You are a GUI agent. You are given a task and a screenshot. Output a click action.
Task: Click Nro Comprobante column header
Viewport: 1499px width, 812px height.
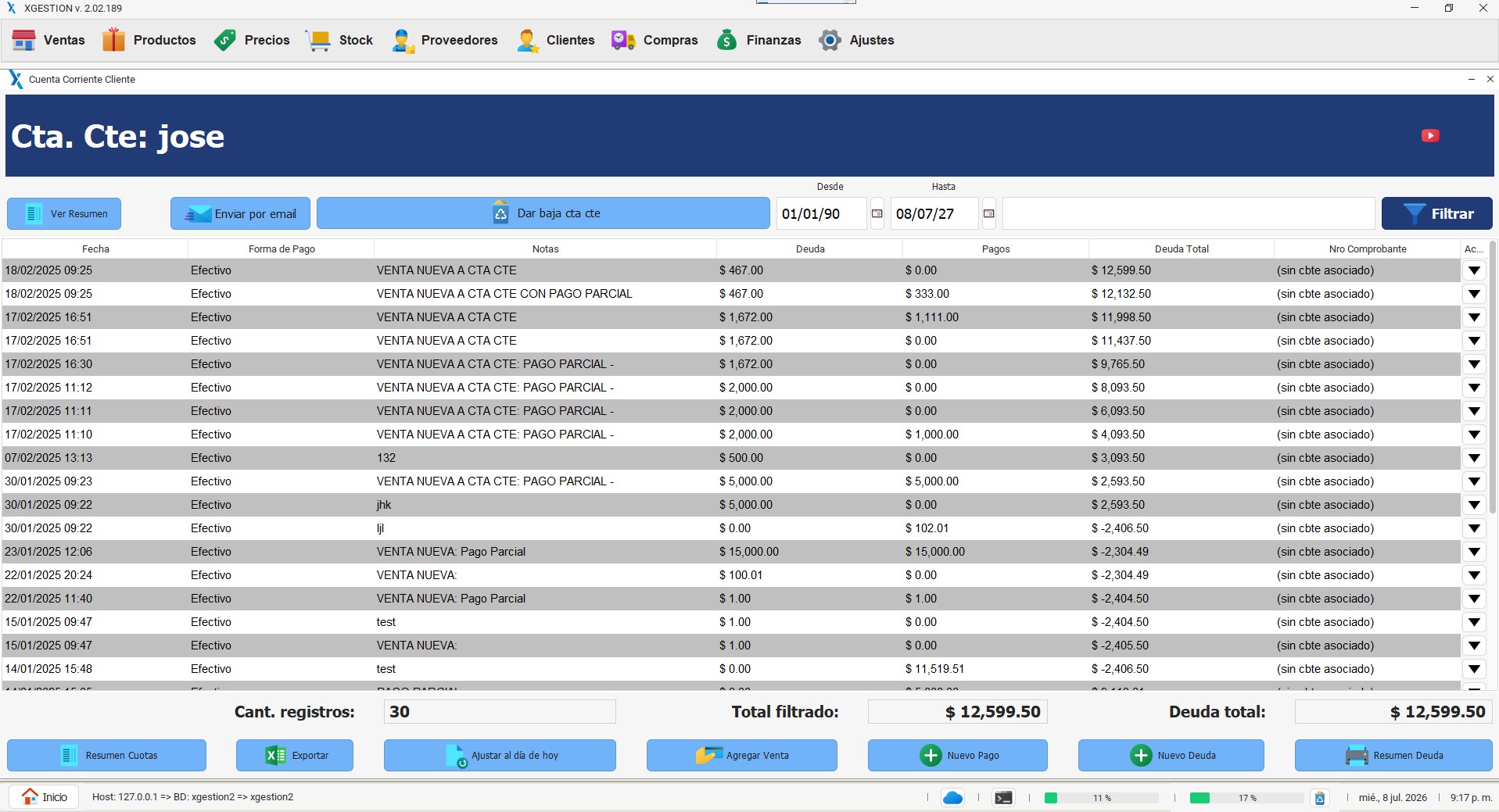[1368, 249]
